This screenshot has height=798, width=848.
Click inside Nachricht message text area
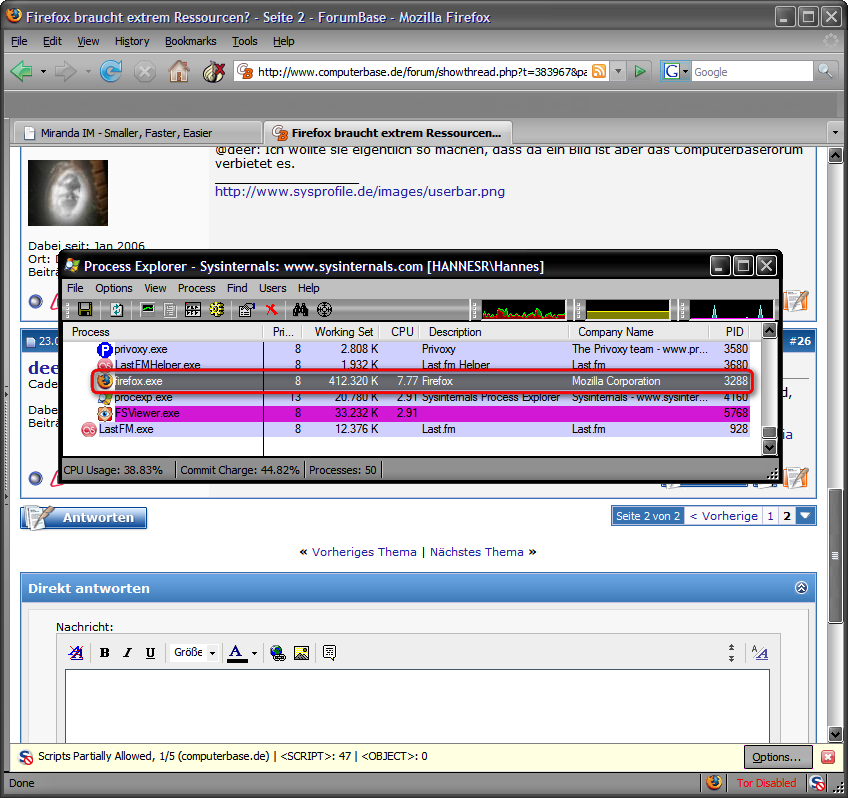point(417,706)
